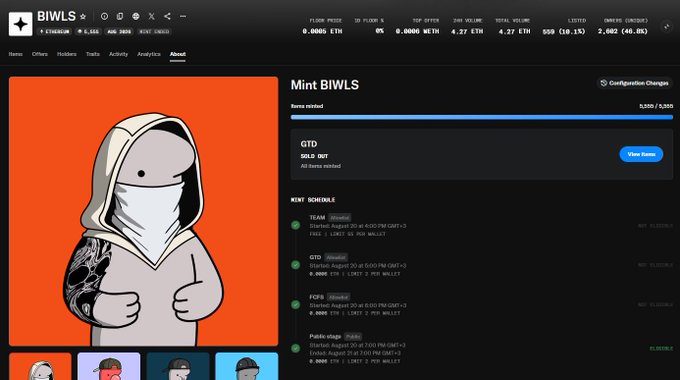
Task: Select the orange hooded character thumbnail
Action: tap(40, 366)
